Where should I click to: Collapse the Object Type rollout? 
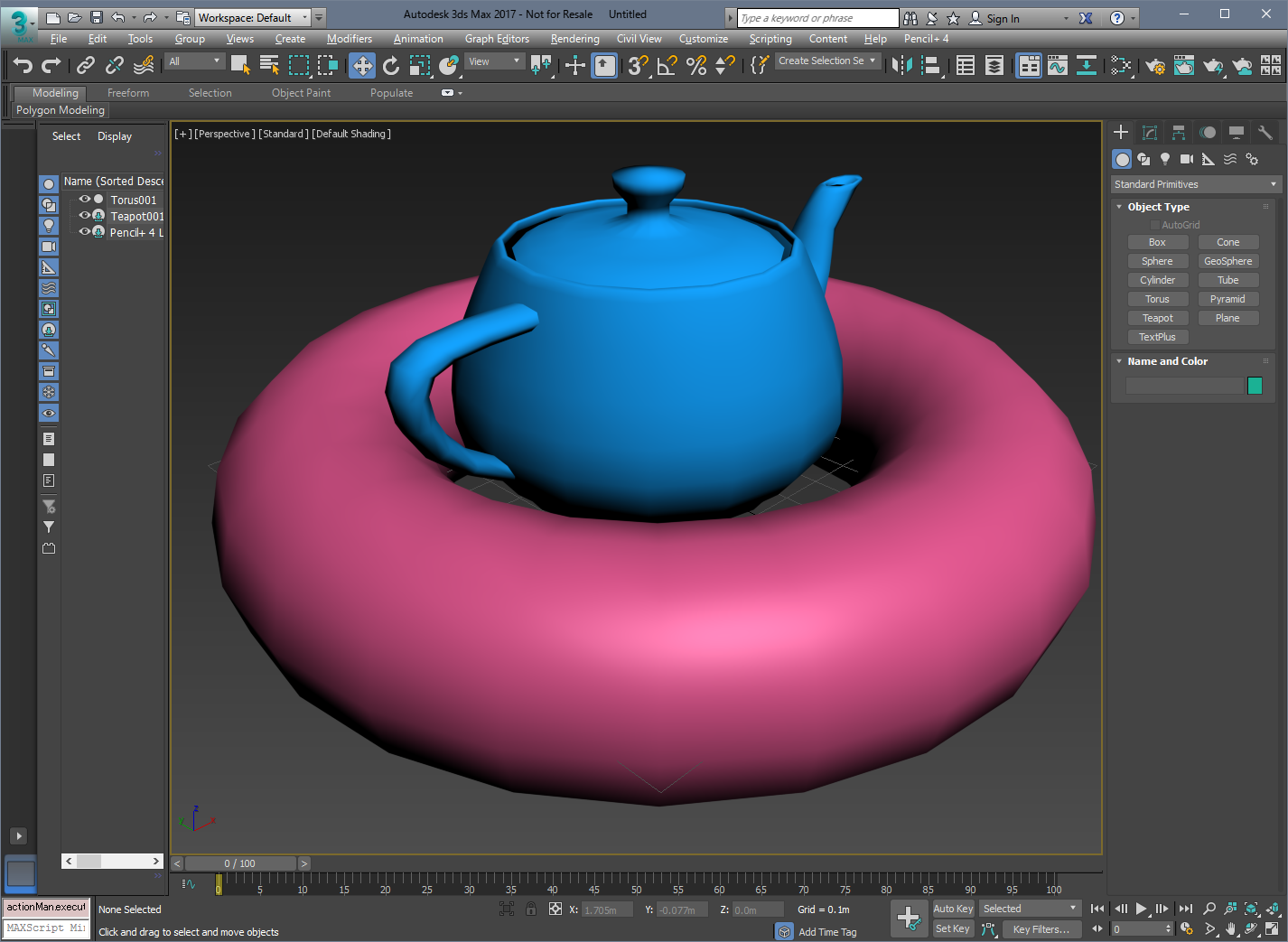pyautogui.click(x=1158, y=207)
